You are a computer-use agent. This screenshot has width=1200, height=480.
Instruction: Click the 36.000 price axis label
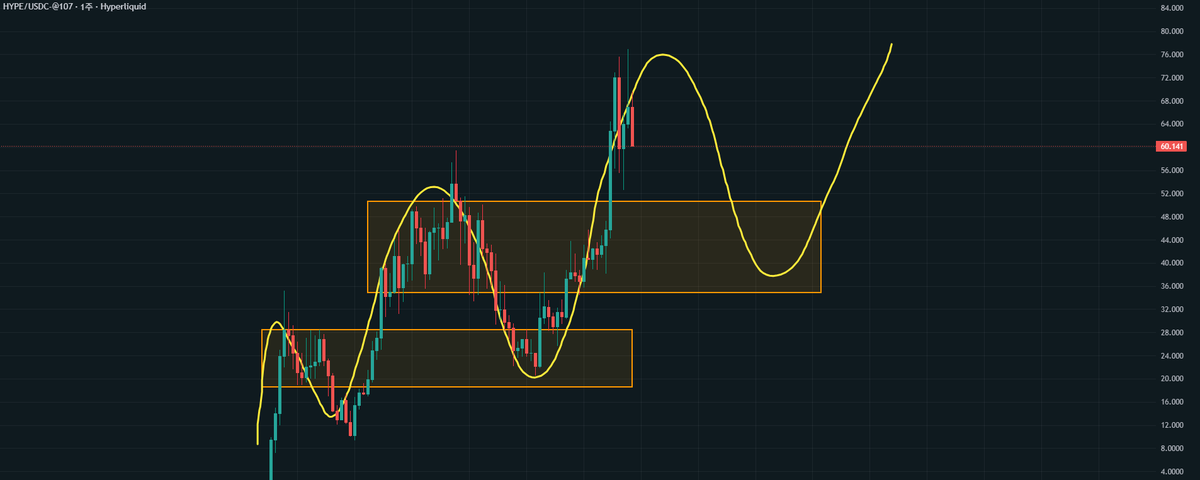click(1172, 286)
